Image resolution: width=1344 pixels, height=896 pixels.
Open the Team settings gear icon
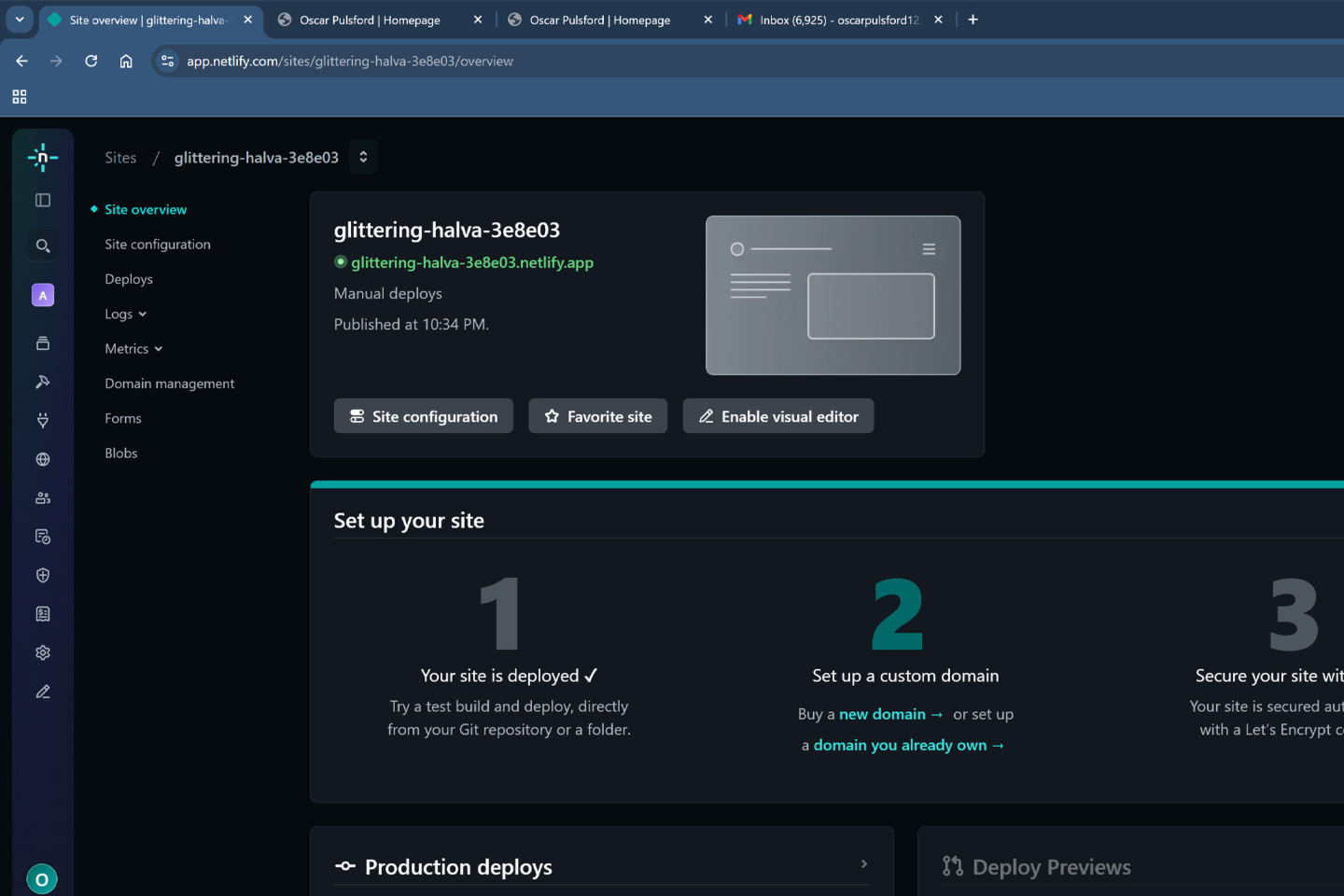[x=43, y=652]
